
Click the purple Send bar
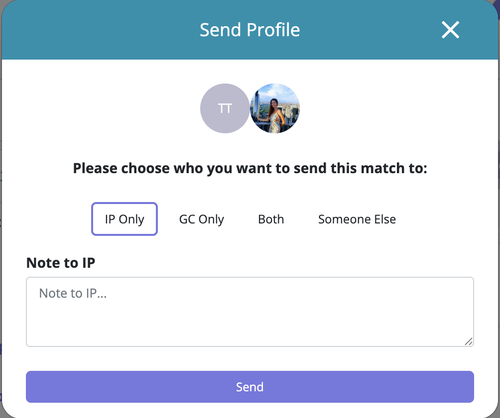(x=250, y=387)
